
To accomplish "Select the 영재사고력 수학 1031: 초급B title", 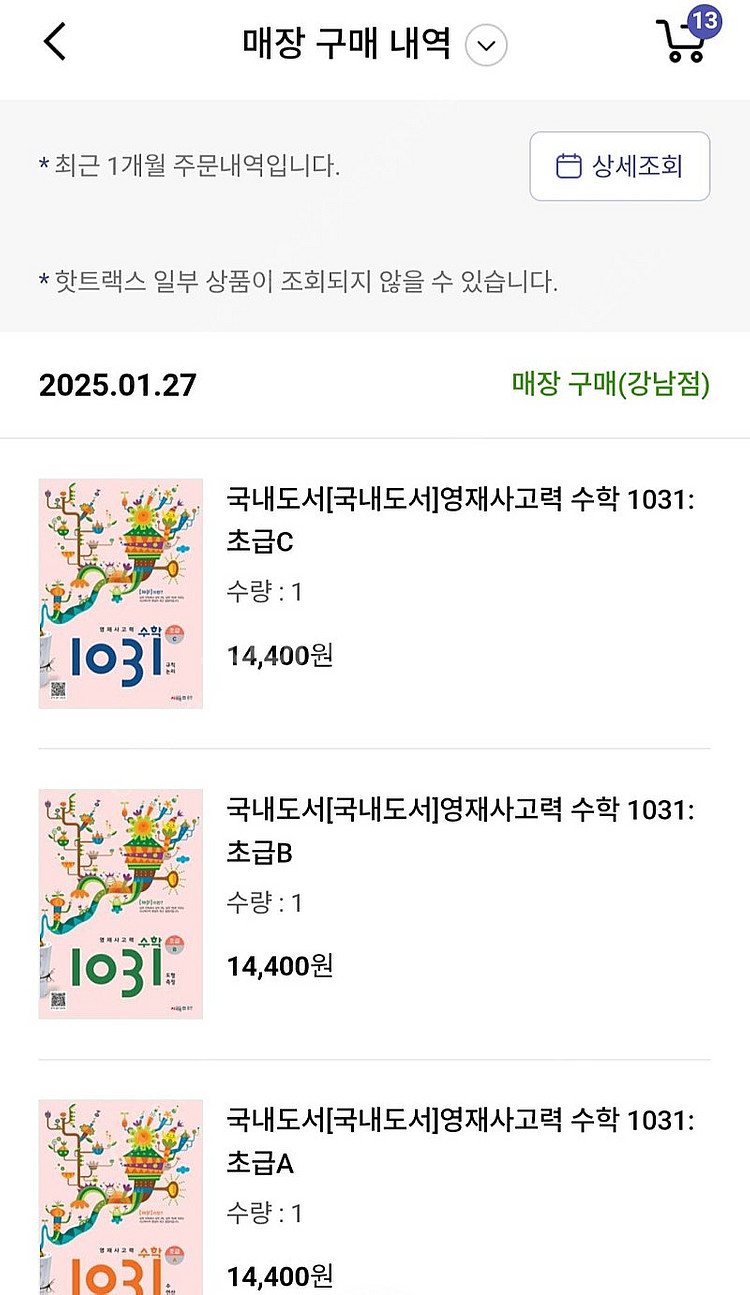I will [x=460, y=831].
